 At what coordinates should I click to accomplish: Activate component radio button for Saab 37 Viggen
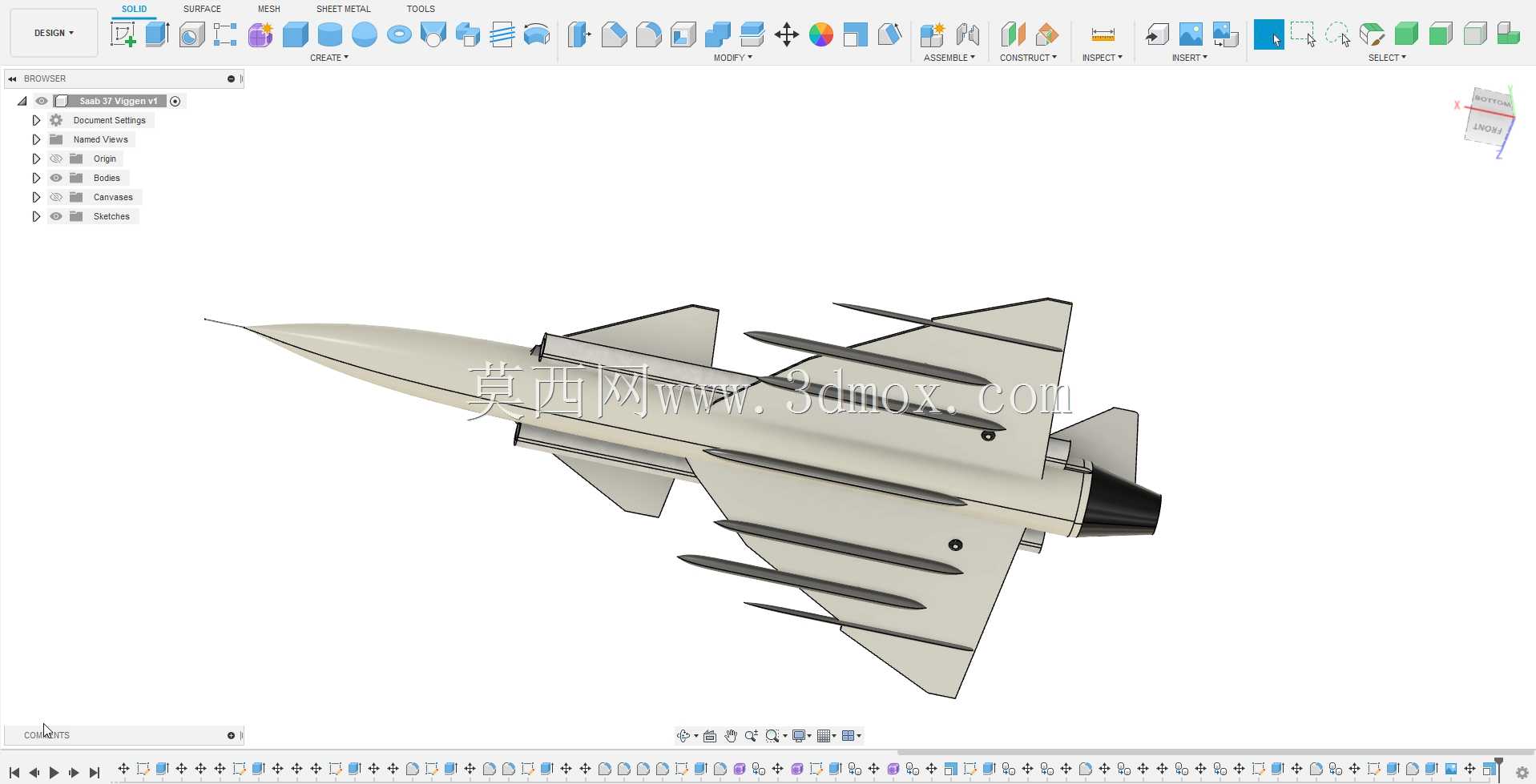click(x=175, y=101)
